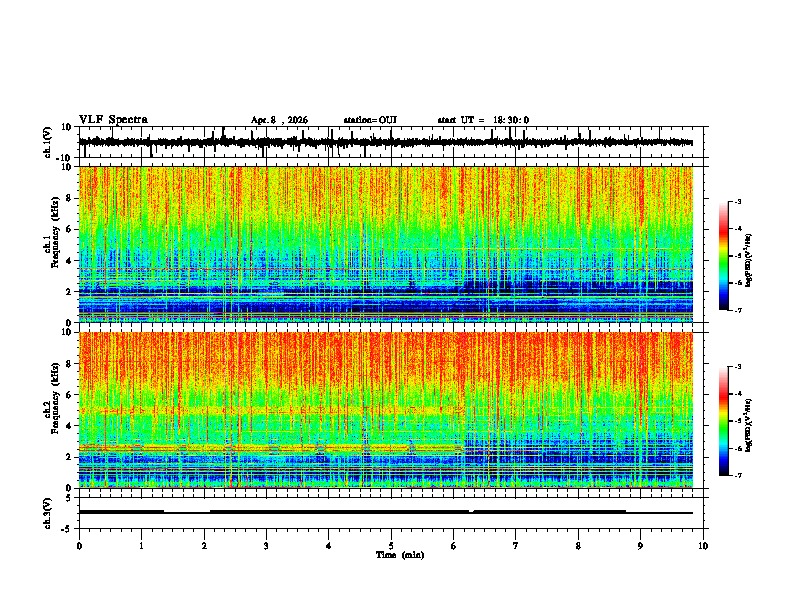792x612 pixels.
Task: Click time axis tick label "3"
Action: (266, 546)
